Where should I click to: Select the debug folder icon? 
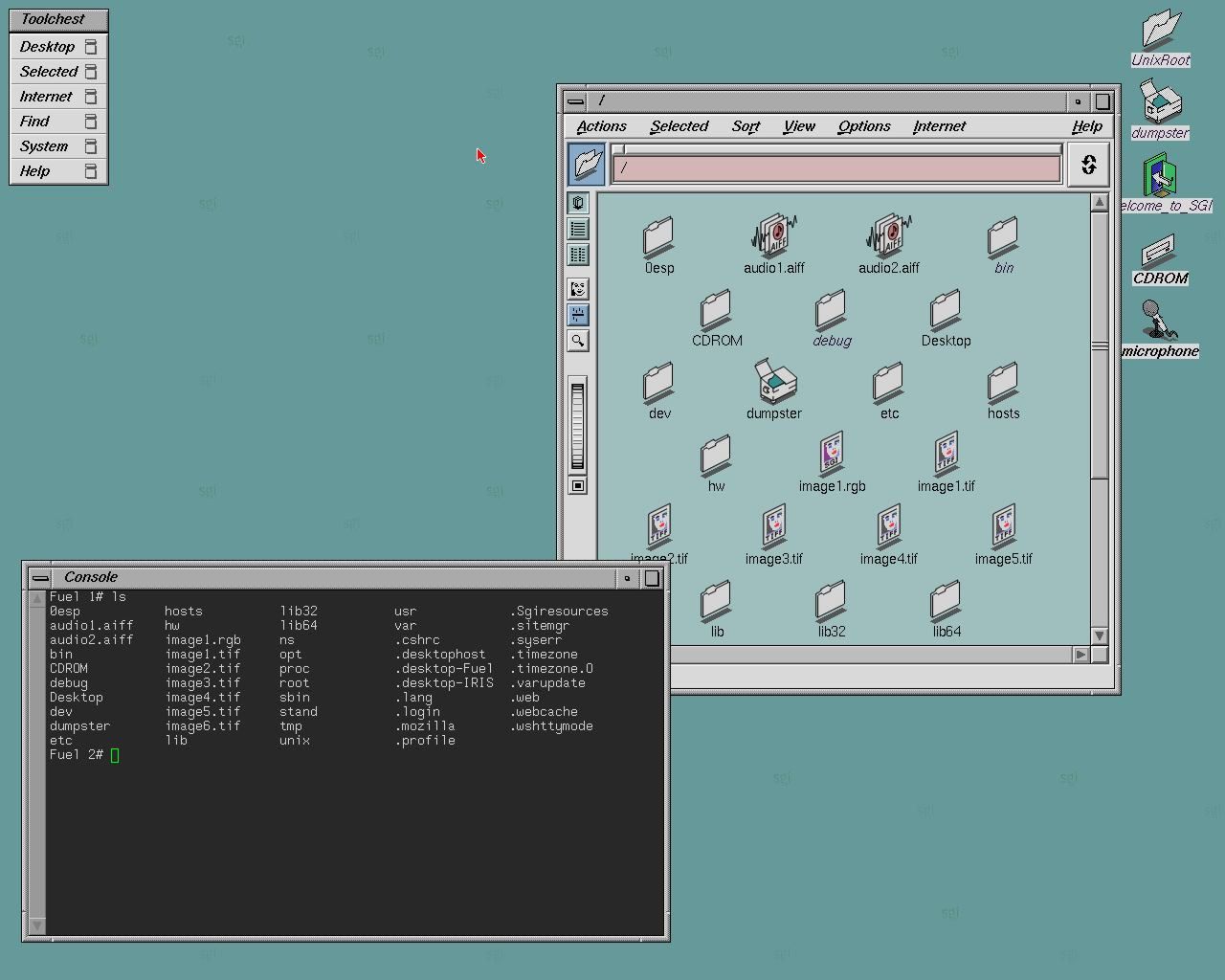tap(832, 318)
